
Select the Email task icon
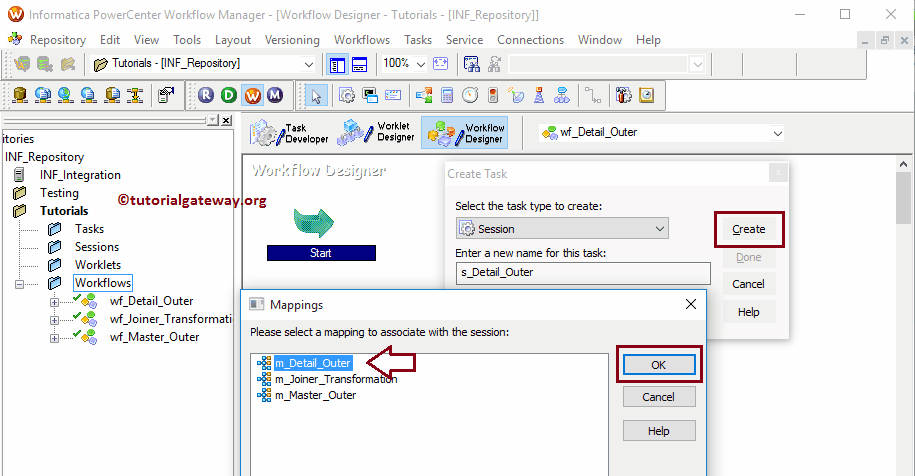pyautogui.click(x=393, y=95)
